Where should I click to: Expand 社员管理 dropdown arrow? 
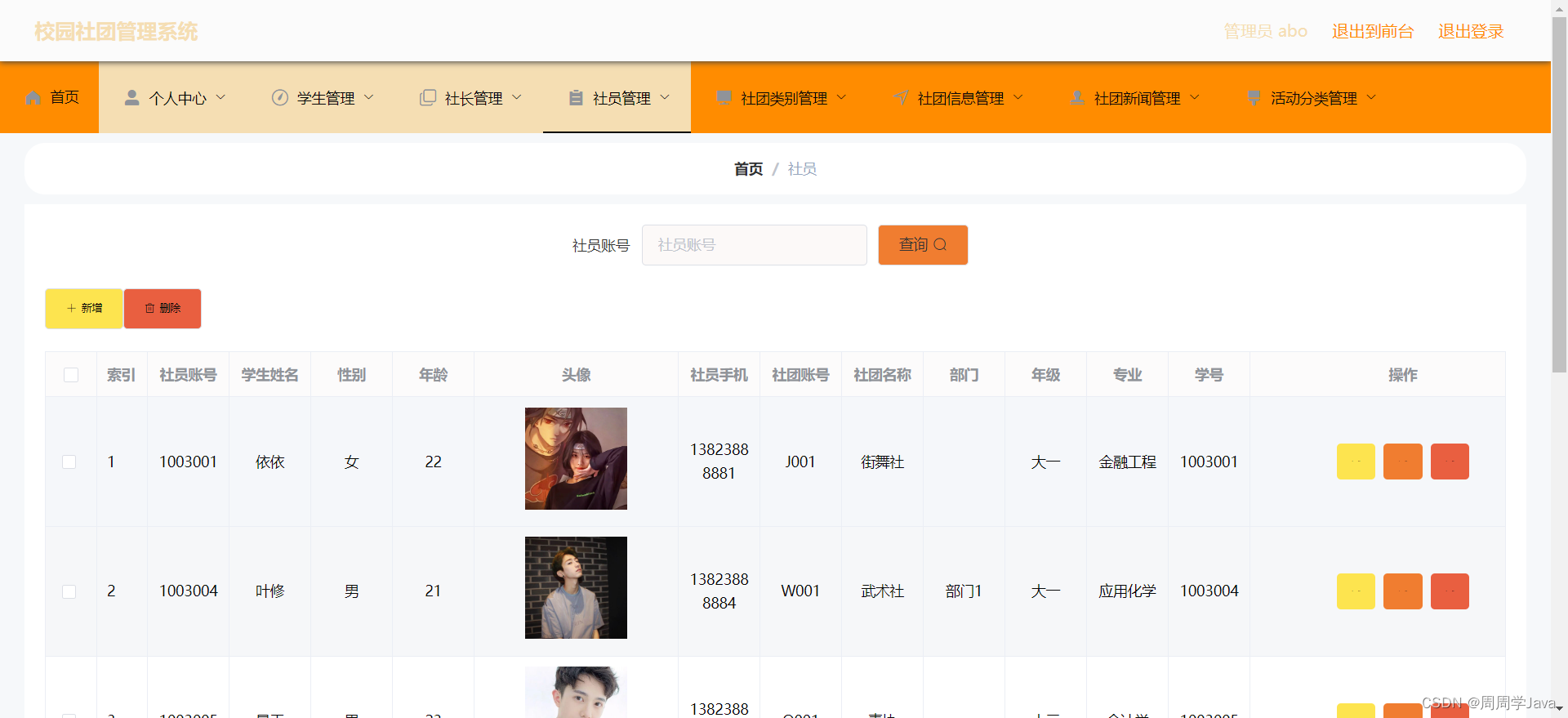pyautogui.click(x=665, y=97)
